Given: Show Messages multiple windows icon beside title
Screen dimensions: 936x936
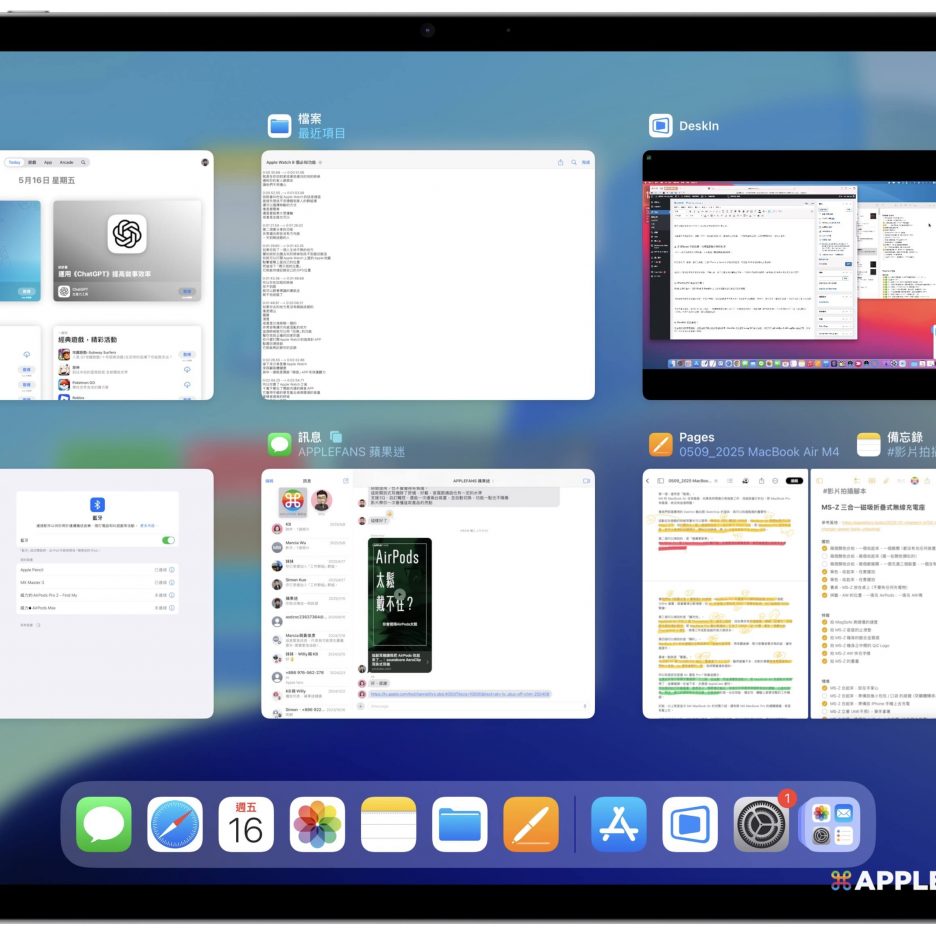Looking at the screenshot, I should (x=336, y=437).
